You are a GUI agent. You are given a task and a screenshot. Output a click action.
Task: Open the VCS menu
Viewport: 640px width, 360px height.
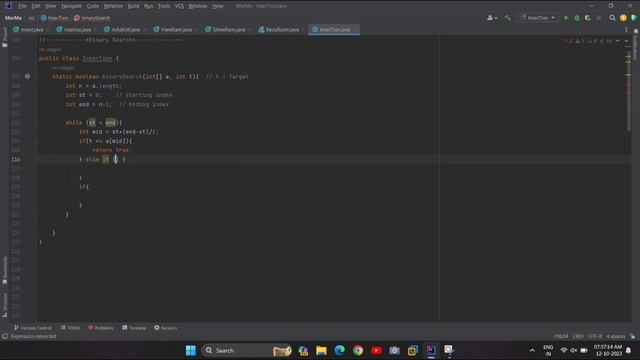coord(179,6)
